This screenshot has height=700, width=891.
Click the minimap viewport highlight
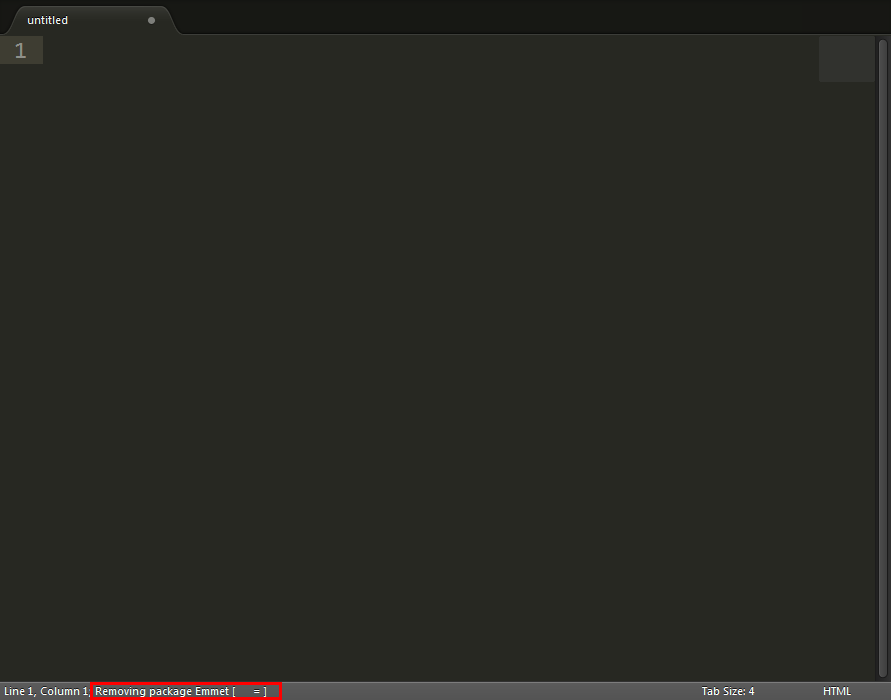(x=847, y=59)
